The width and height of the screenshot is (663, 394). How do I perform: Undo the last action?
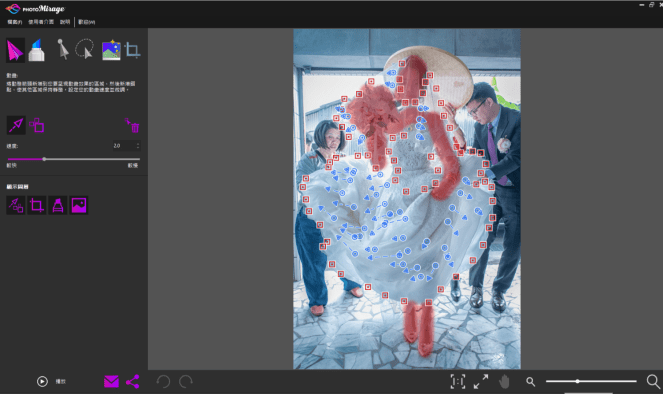(x=163, y=382)
